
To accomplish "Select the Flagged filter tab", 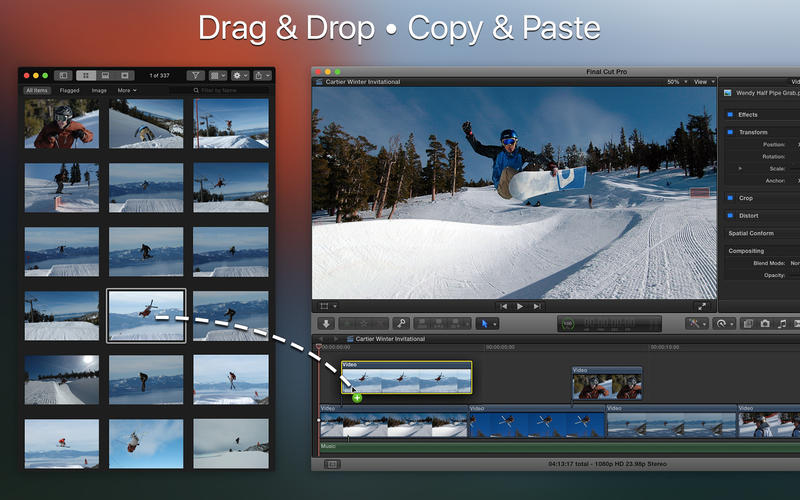I will coord(69,90).
